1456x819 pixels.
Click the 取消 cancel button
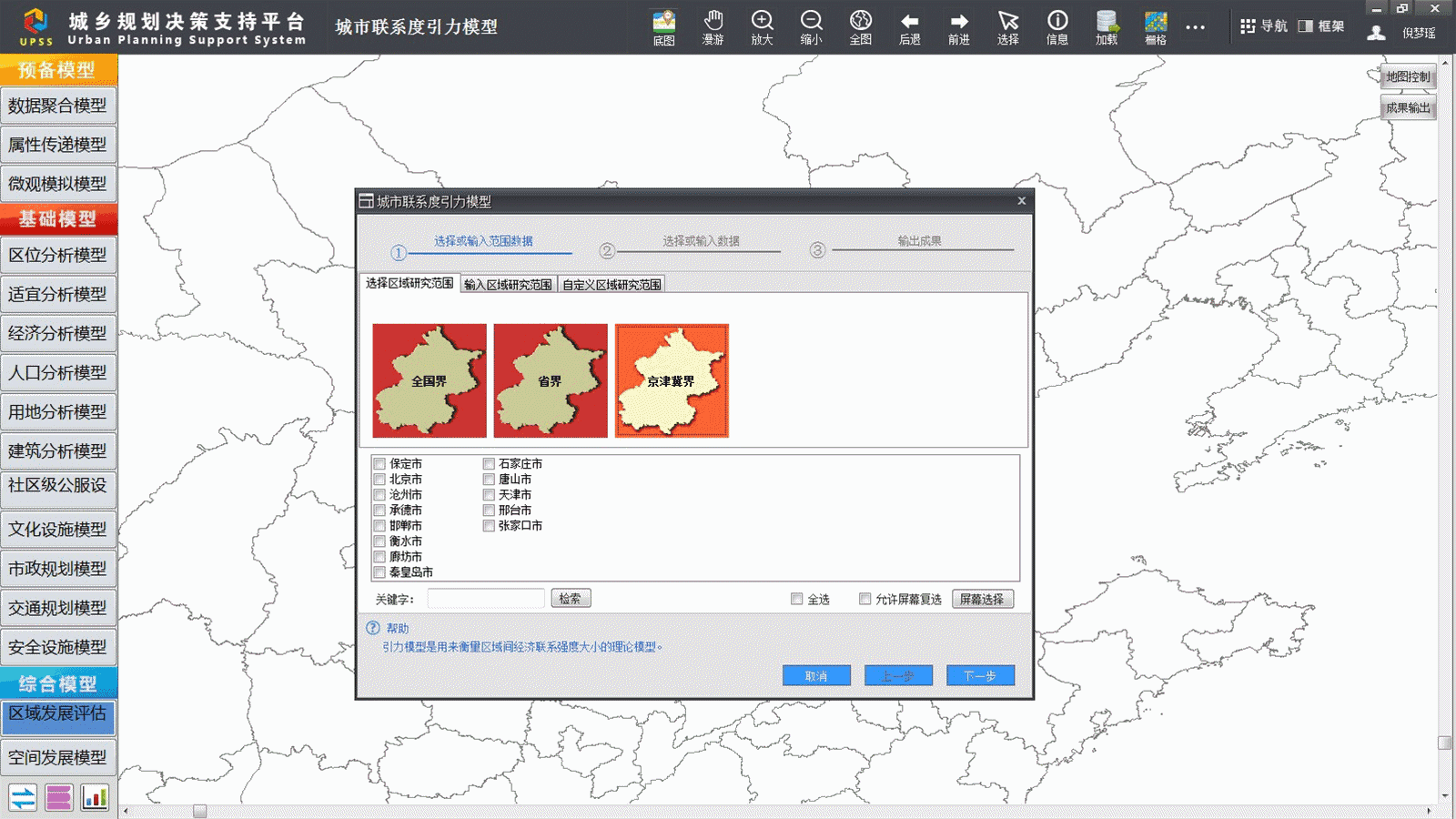(x=816, y=675)
